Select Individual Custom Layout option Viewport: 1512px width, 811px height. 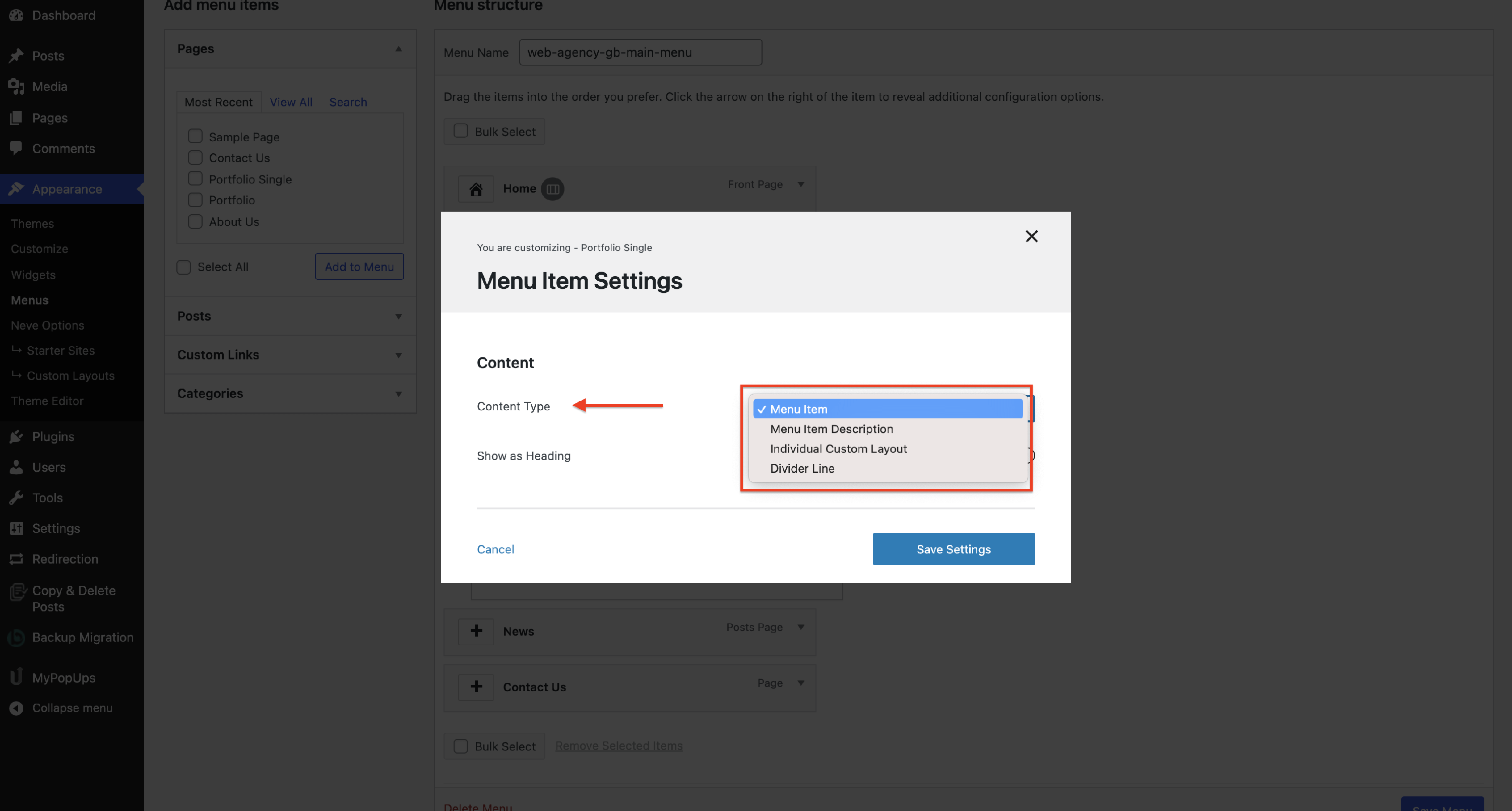(x=838, y=449)
